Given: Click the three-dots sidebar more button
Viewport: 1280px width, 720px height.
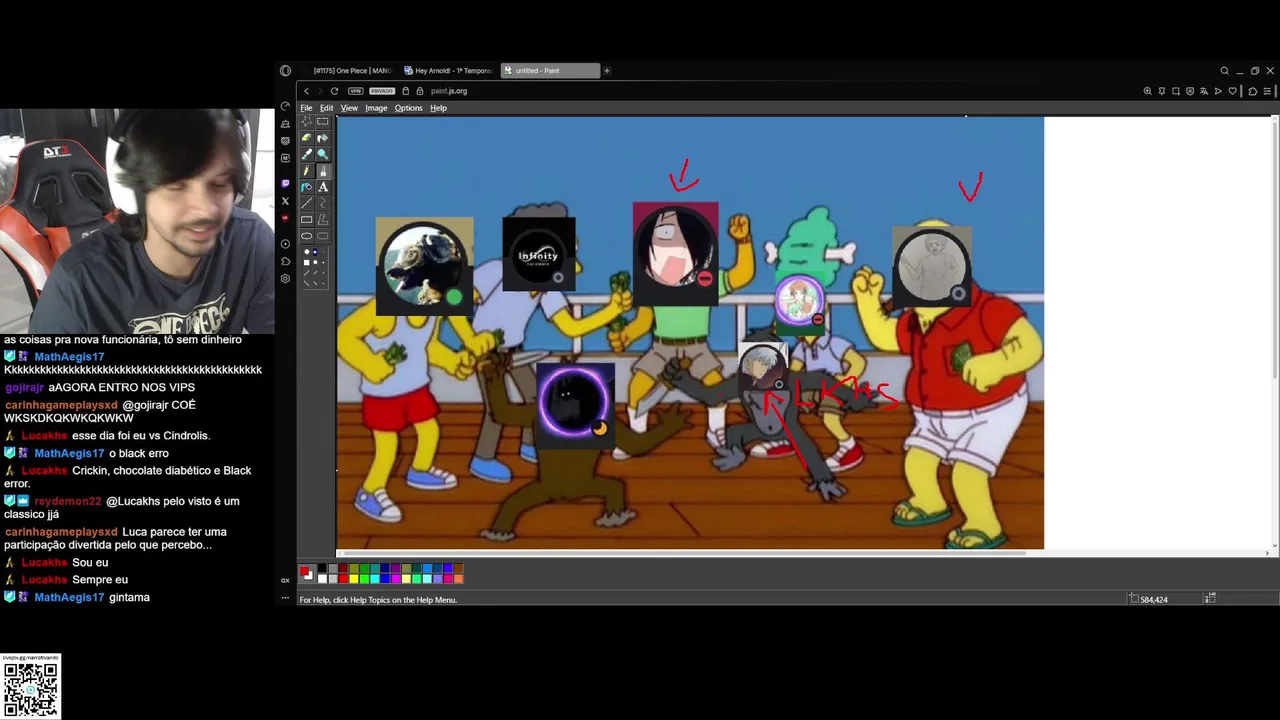Looking at the screenshot, I should tap(285, 598).
